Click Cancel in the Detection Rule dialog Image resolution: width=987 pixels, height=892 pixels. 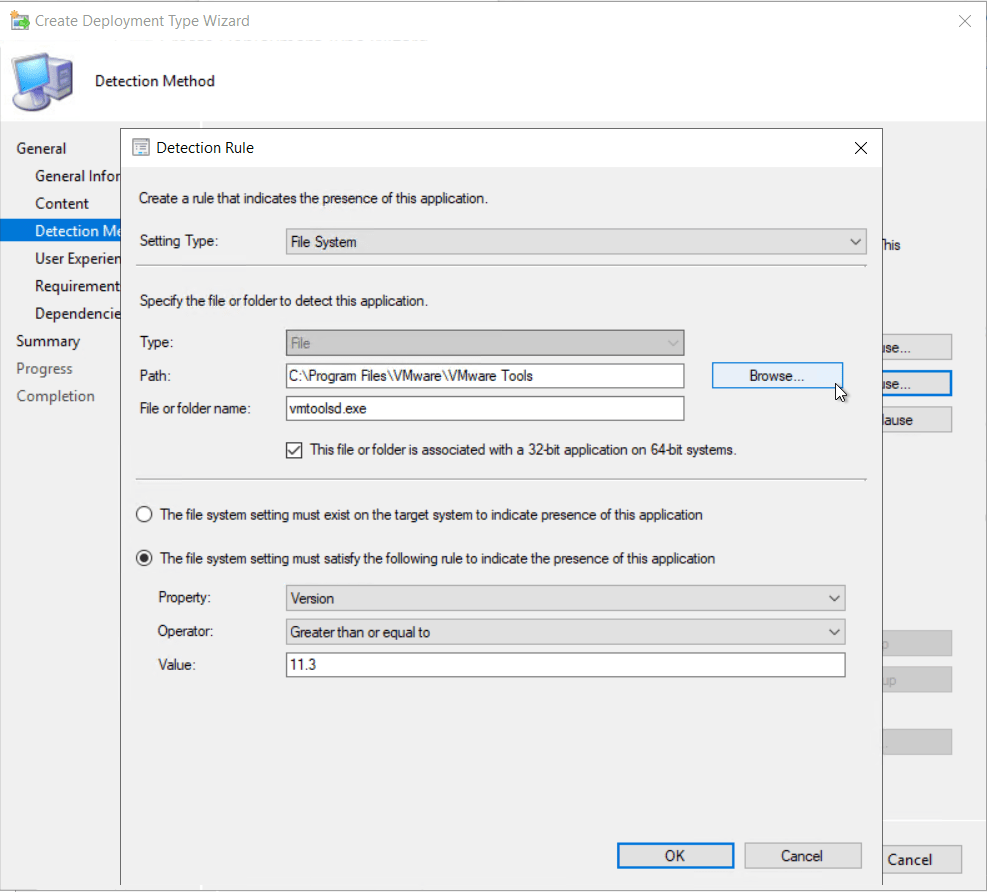(x=802, y=856)
